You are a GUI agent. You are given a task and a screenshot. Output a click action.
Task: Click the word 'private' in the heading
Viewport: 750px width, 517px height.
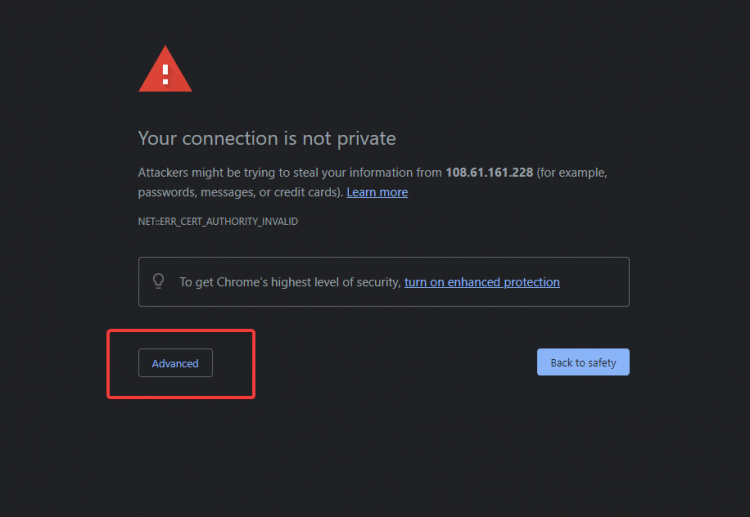[x=367, y=139]
